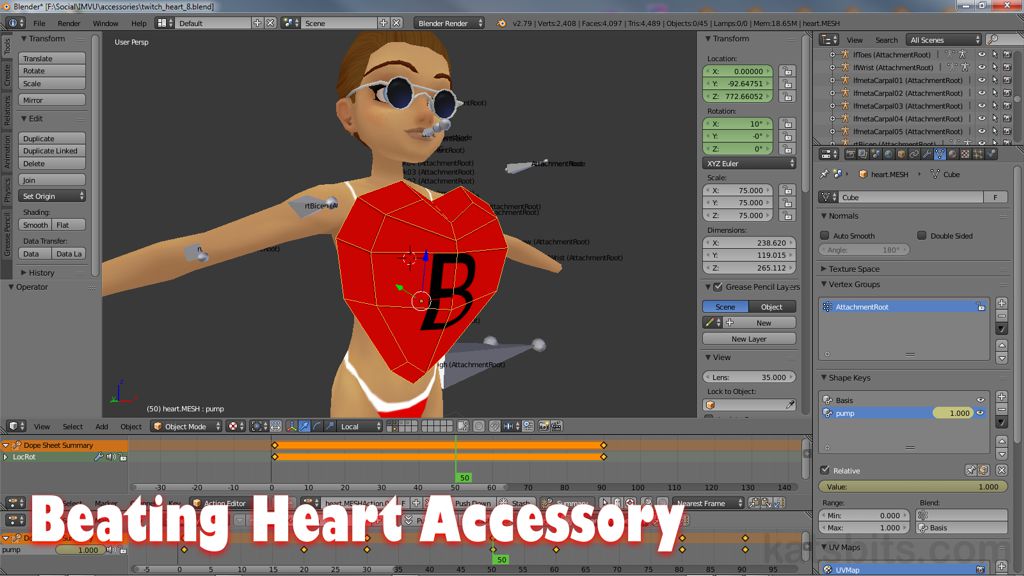The width and height of the screenshot is (1024, 576).
Task: Add a new shape key with plus
Action: click(1002, 396)
